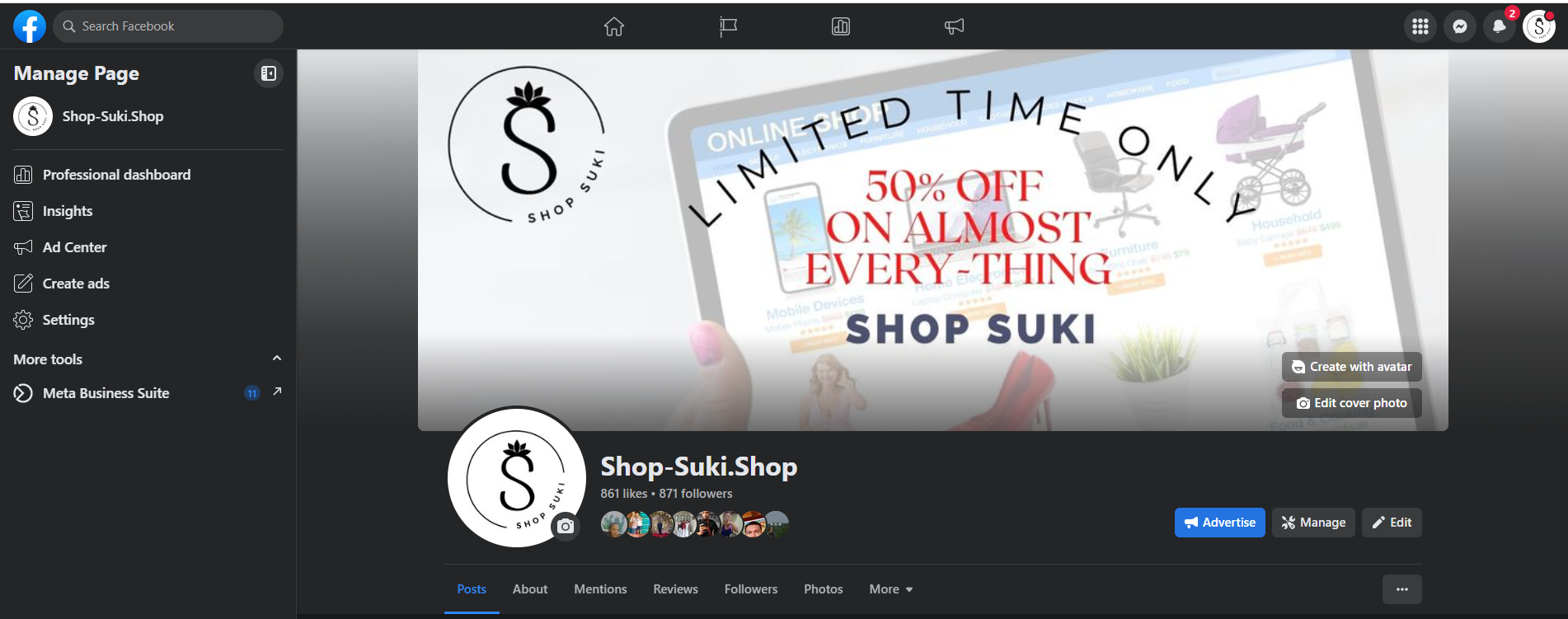Open account profile menu
The width and height of the screenshot is (1568, 619).
click(x=1539, y=26)
